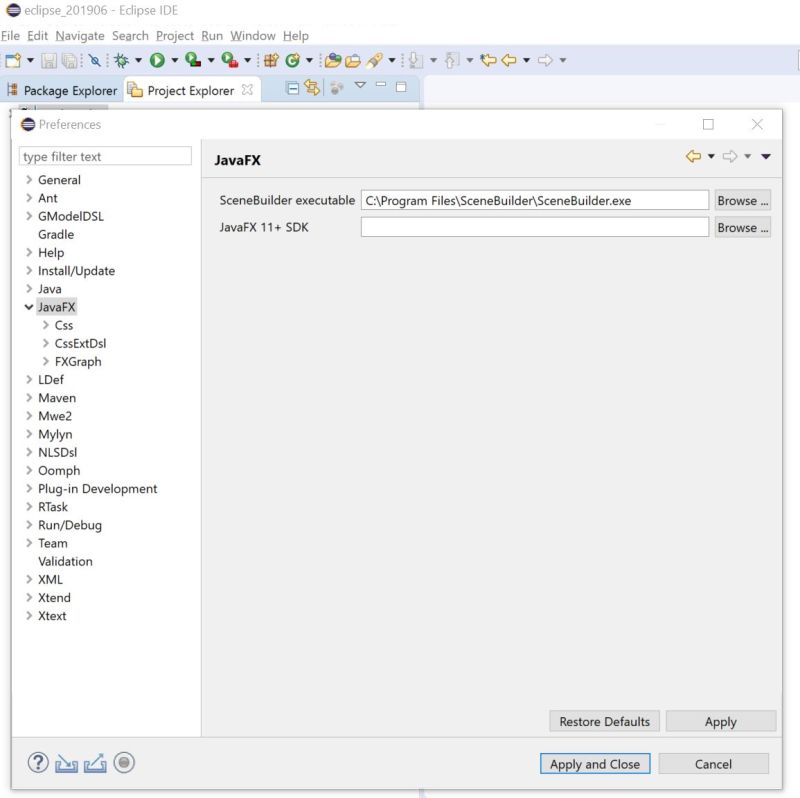This screenshot has height=798, width=800.
Task: Click the Link with Editor icon in Project Explorer
Action: pyautogui.click(x=314, y=88)
